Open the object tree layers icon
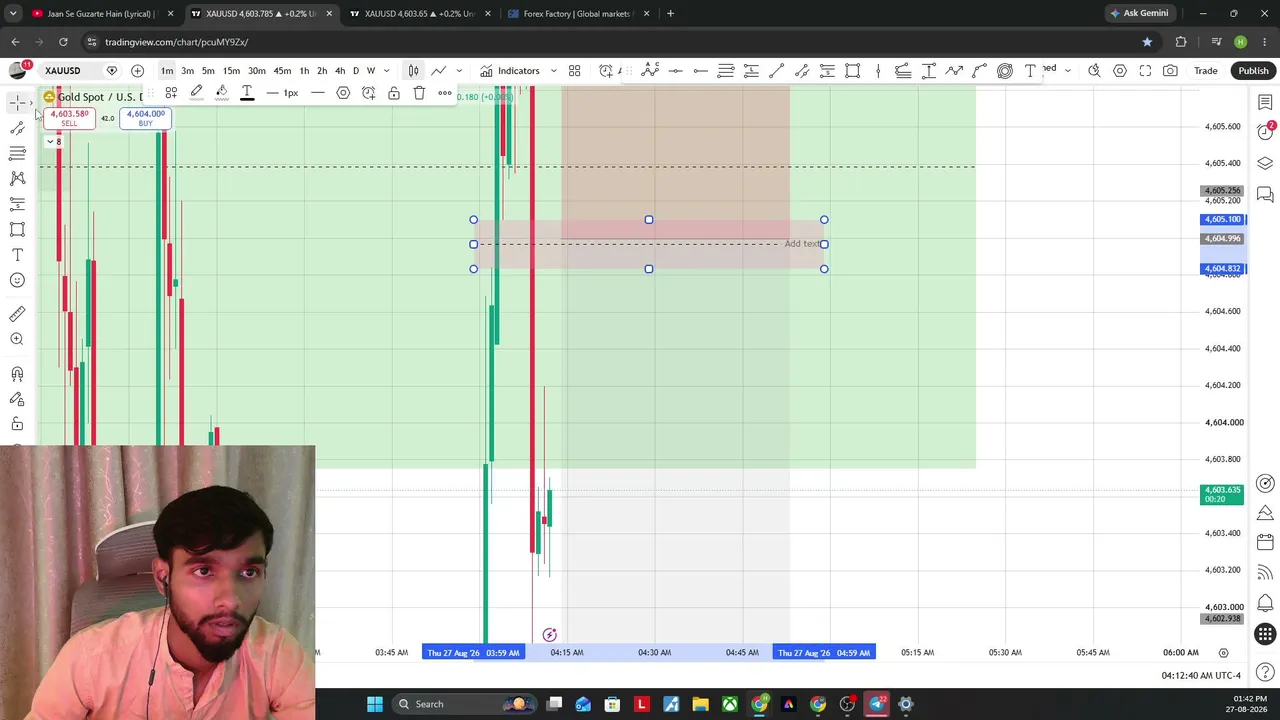This screenshot has width=1280, height=720. coord(1265,164)
